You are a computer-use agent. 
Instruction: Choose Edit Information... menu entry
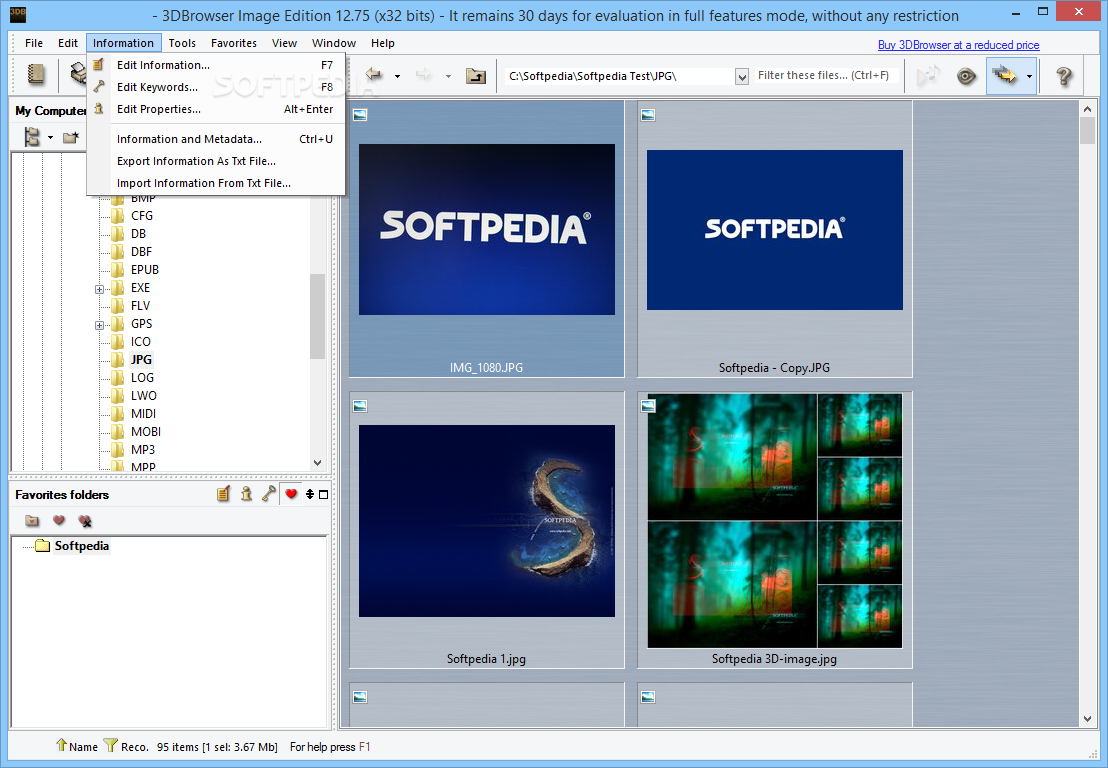tap(216, 65)
